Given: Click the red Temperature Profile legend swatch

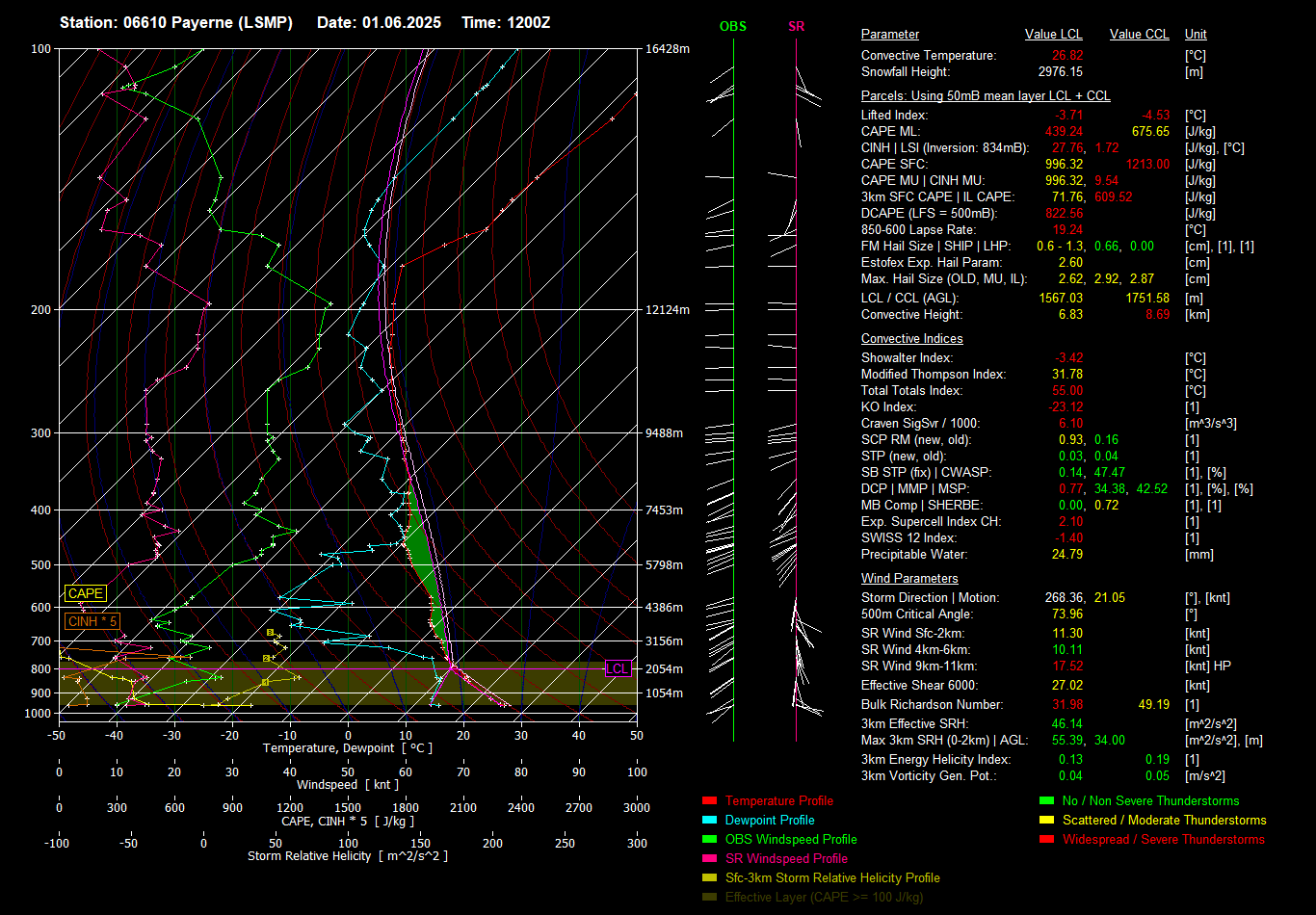Looking at the screenshot, I should (x=710, y=800).
